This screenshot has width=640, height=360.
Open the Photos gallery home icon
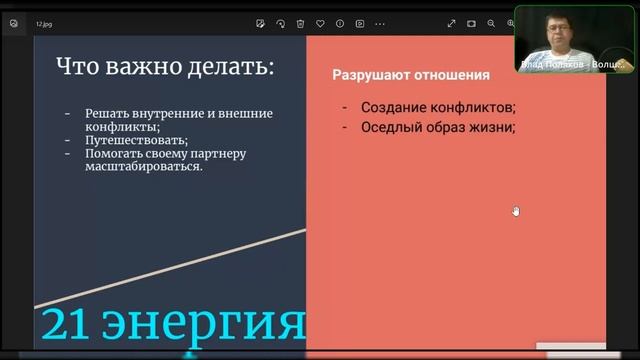click(x=13, y=23)
